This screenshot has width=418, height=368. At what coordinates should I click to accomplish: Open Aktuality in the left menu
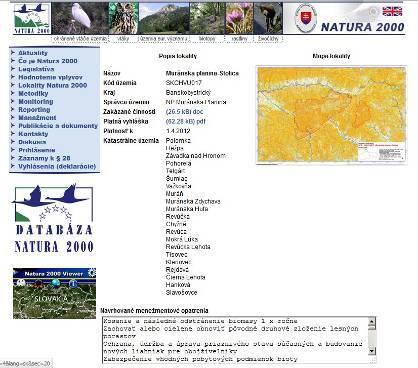(x=33, y=53)
